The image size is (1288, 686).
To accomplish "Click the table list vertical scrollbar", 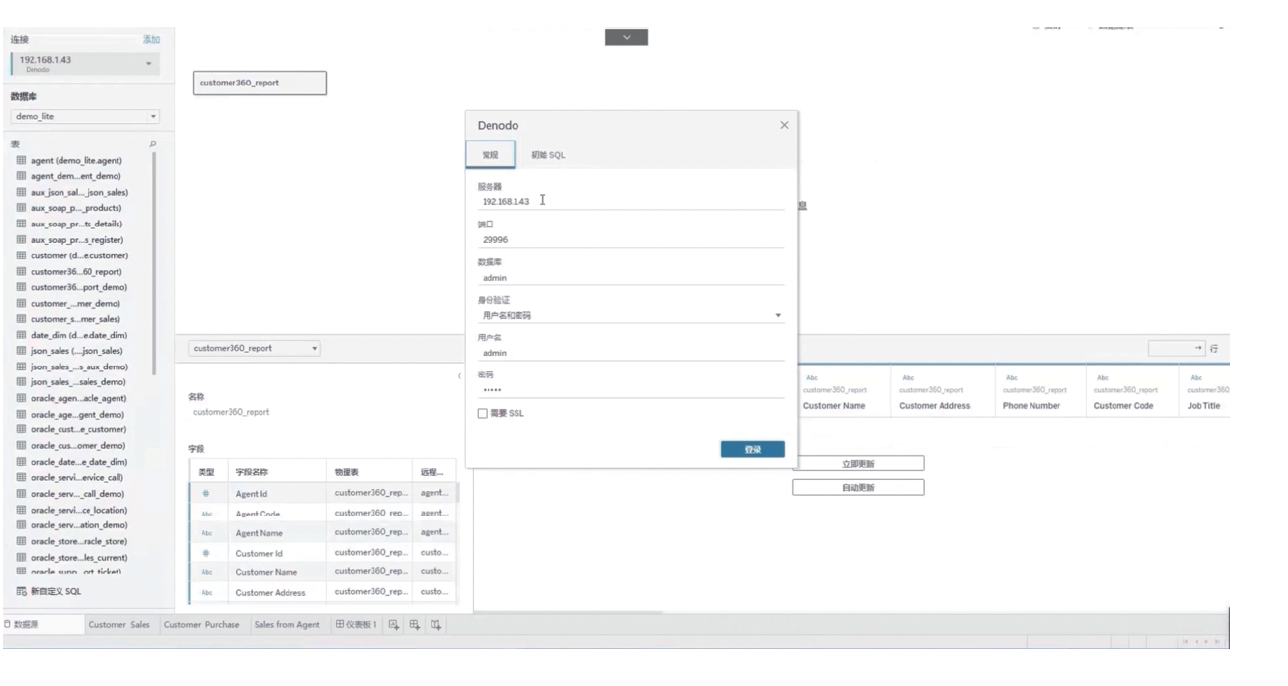I will (155, 263).
